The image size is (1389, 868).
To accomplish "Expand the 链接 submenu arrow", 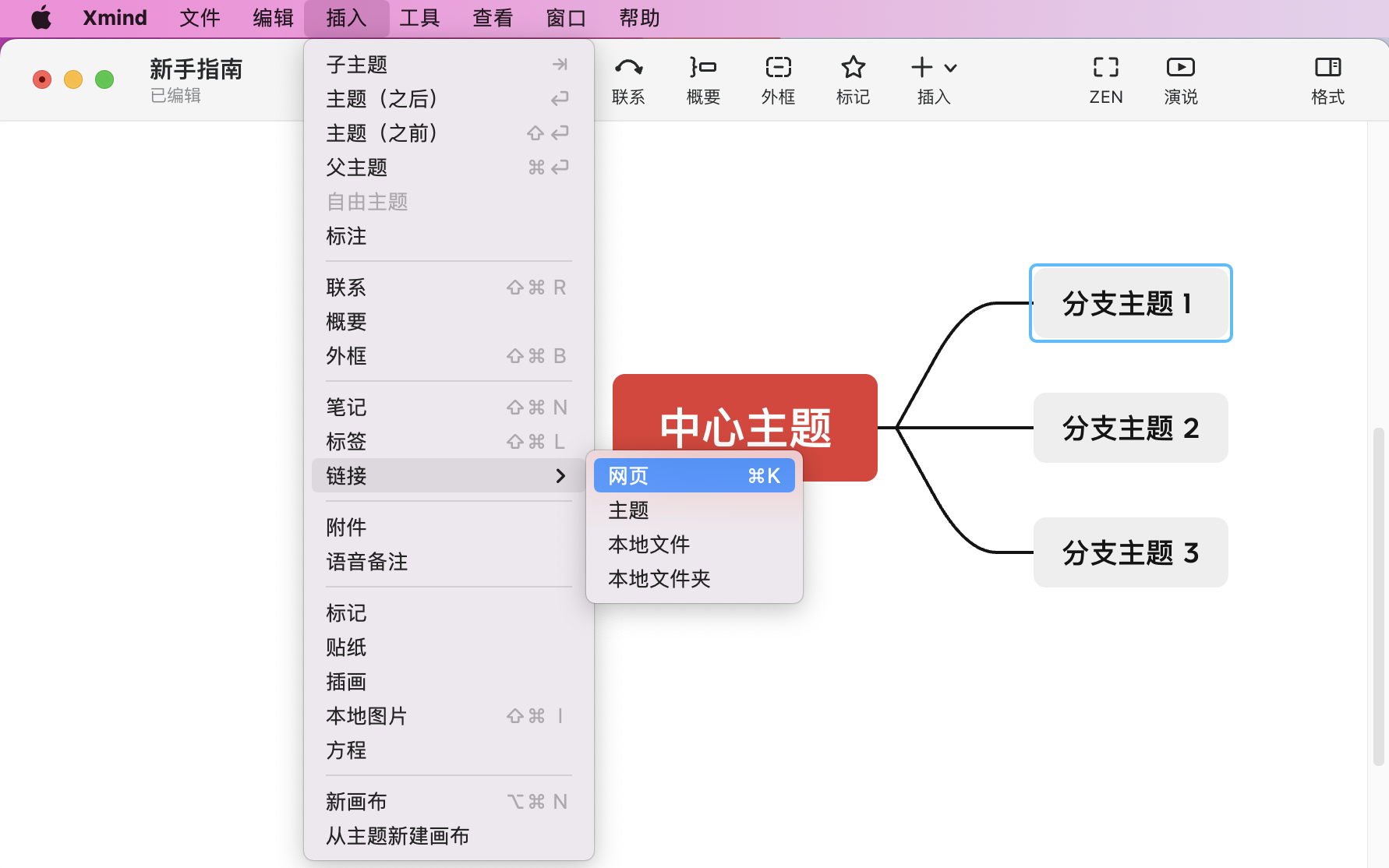I will click(560, 476).
